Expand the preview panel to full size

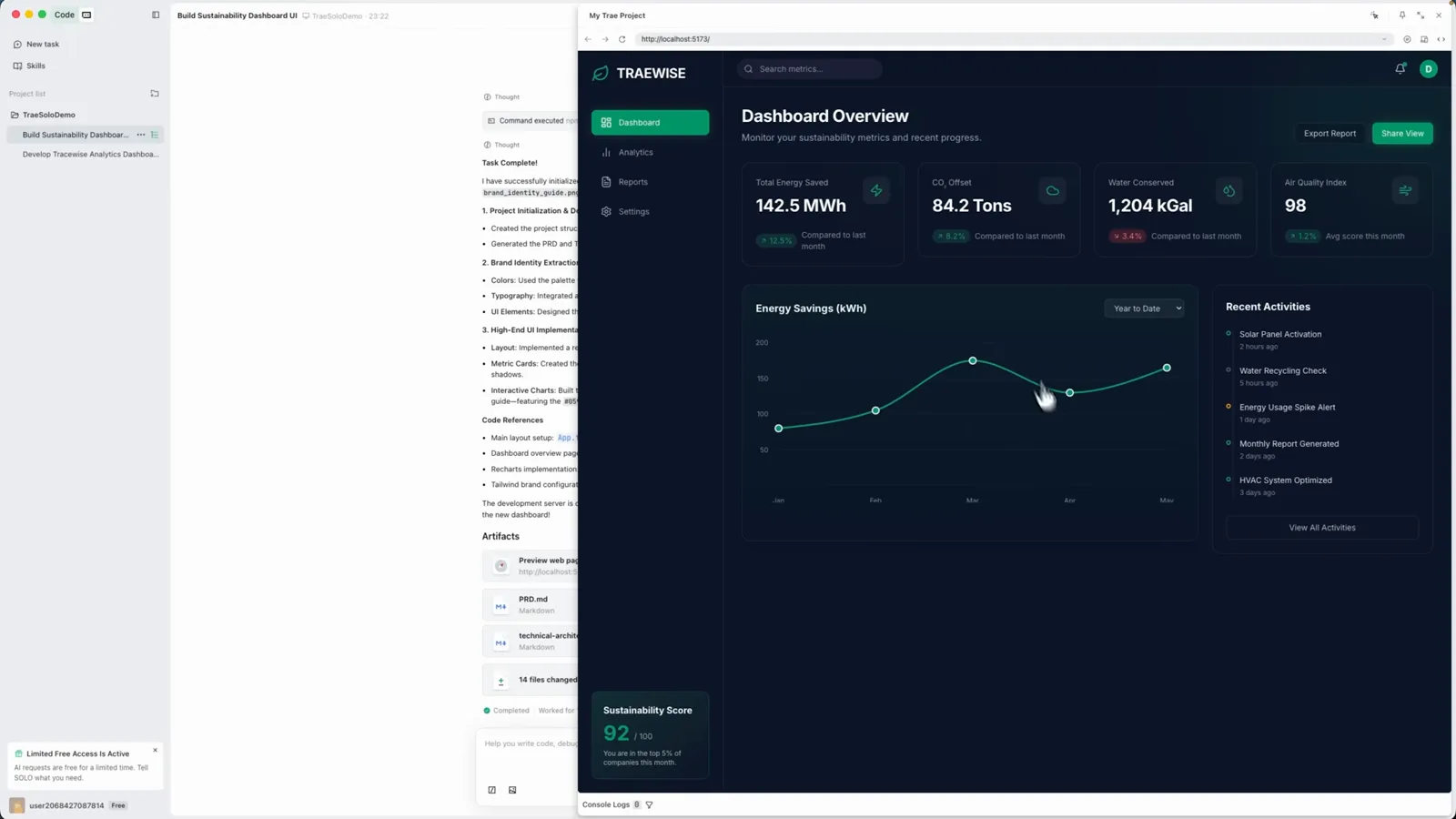click(1421, 15)
